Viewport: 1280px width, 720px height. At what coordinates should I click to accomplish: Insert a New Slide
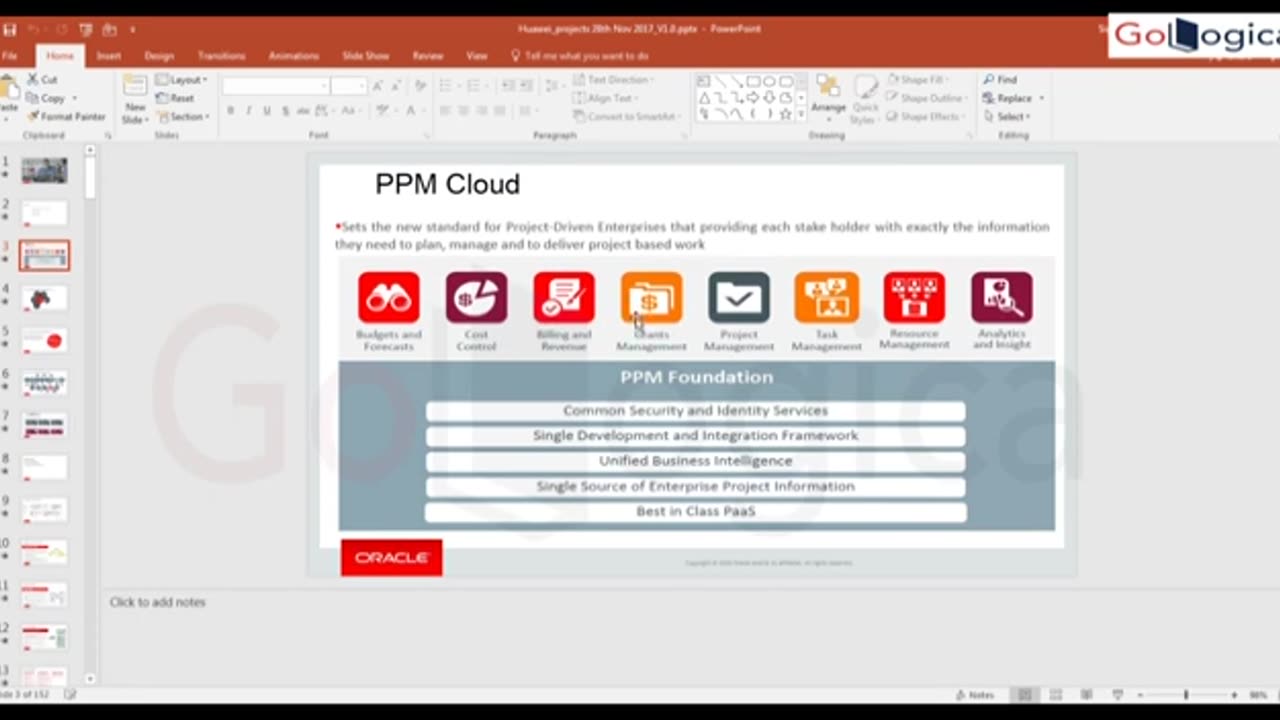coord(135,100)
